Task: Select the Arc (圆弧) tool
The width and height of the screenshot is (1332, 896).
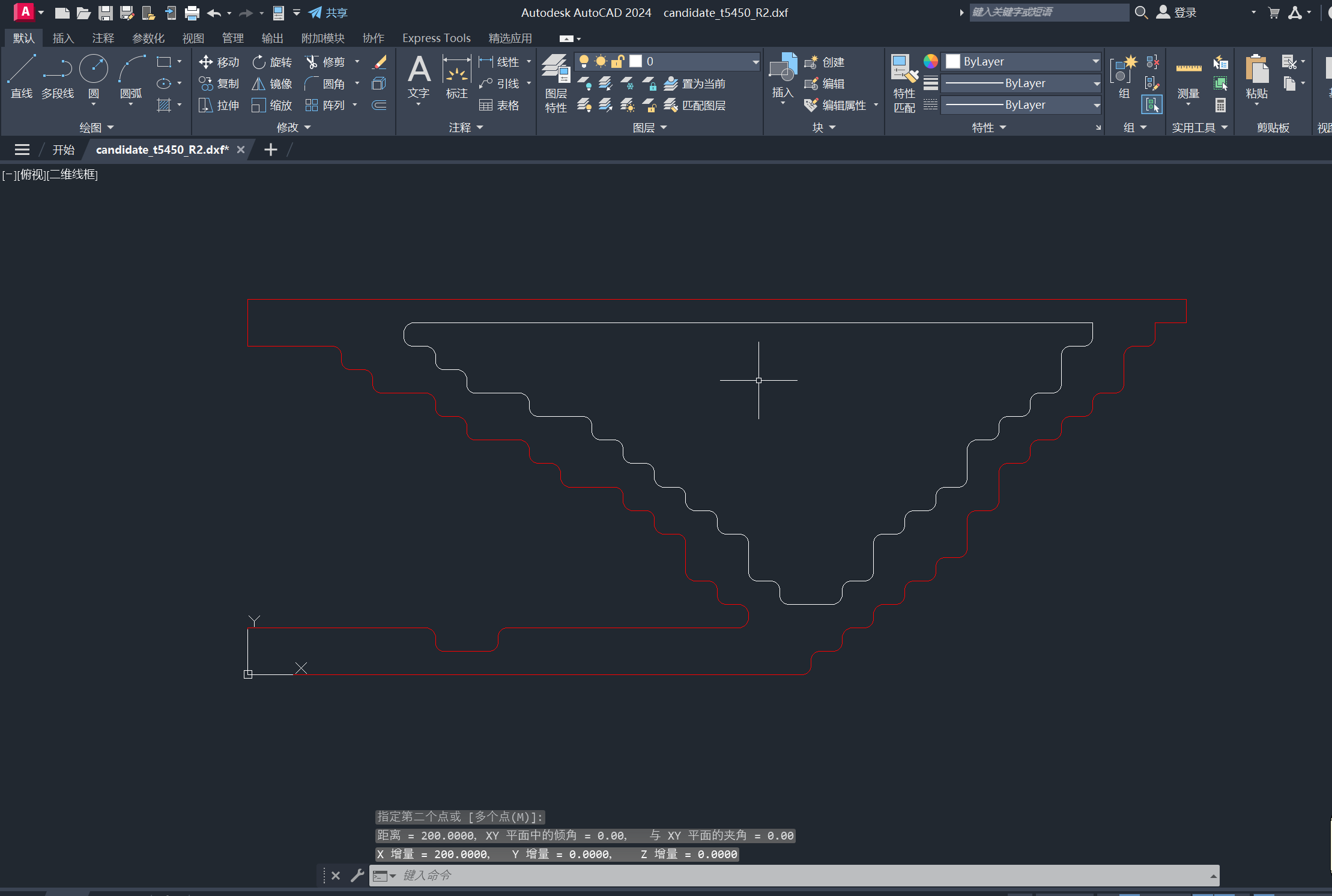Action: [x=132, y=76]
